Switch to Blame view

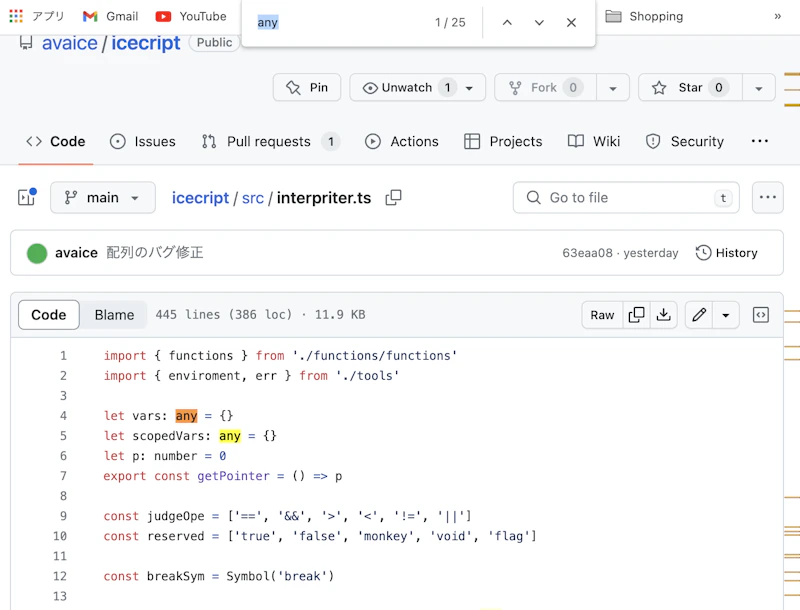pyautogui.click(x=114, y=315)
